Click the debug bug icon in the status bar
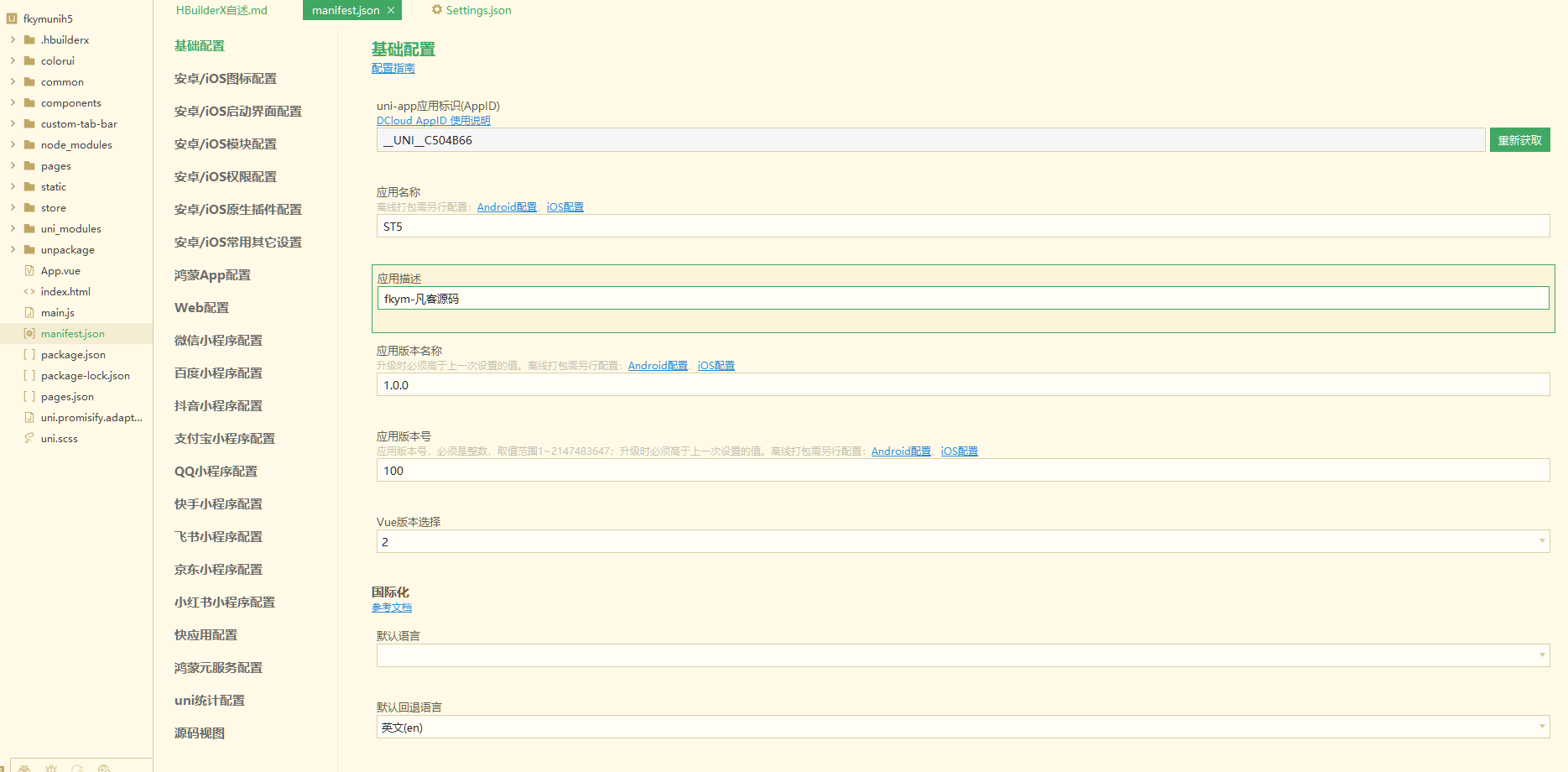The image size is (1568, 772). (x=51, y=769)
